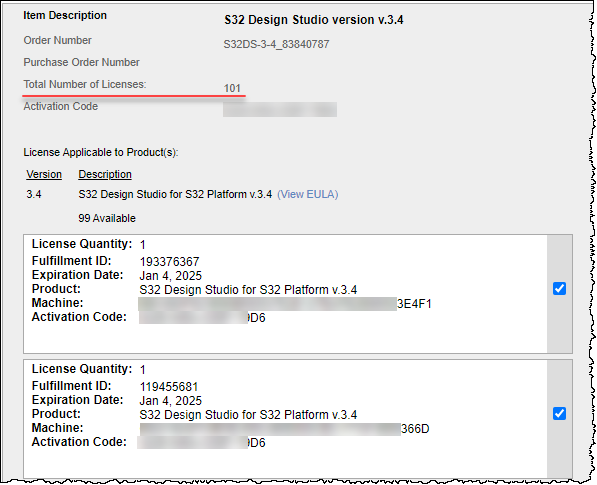The width and height of the screenshot is (597, 485).
Task: Click the "Purchase Order Number" label
Action: click(81, 62)
